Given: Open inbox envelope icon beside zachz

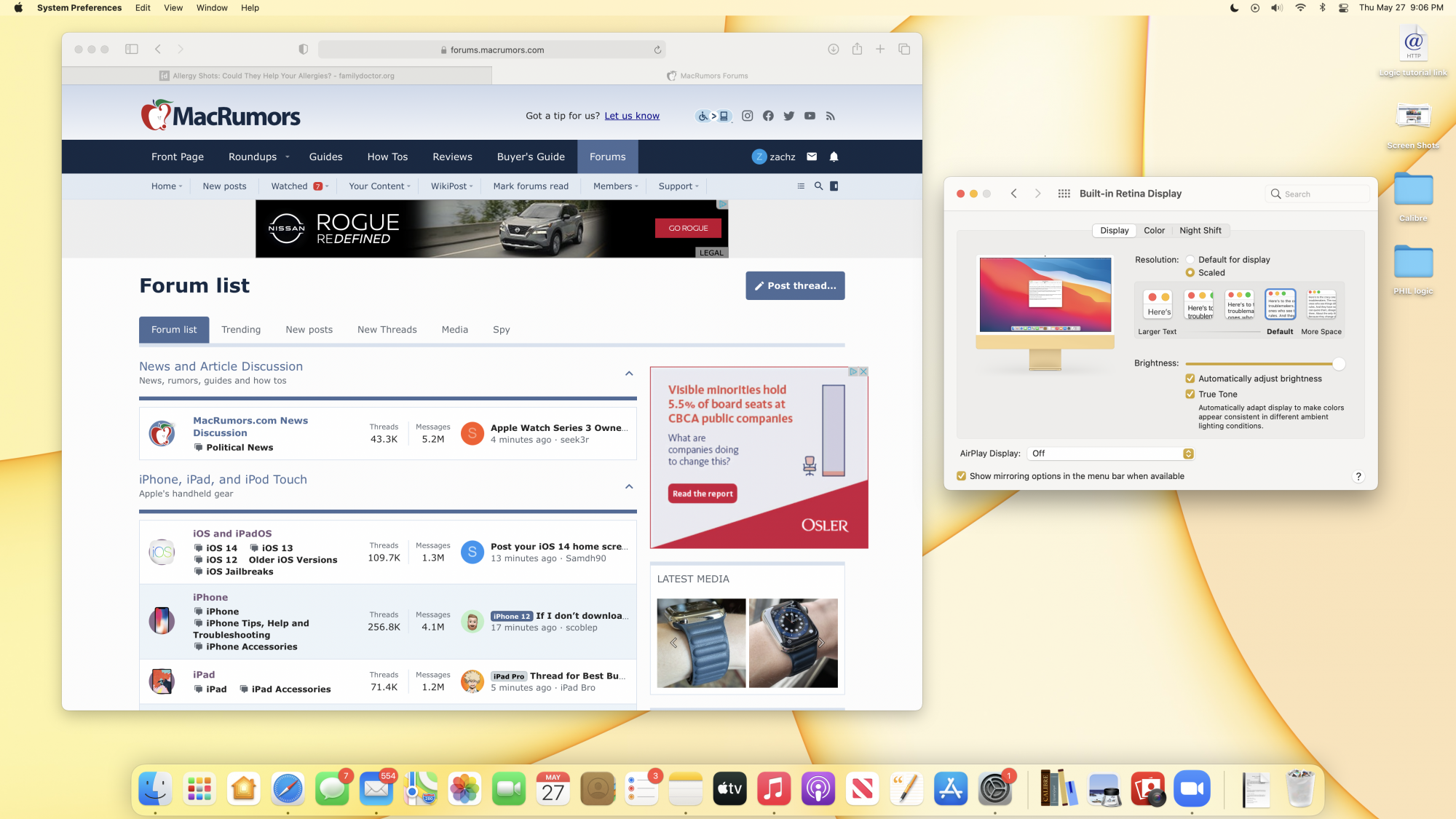Looking at the screenshot, I should pyautogui.click(x=812, y=157).
